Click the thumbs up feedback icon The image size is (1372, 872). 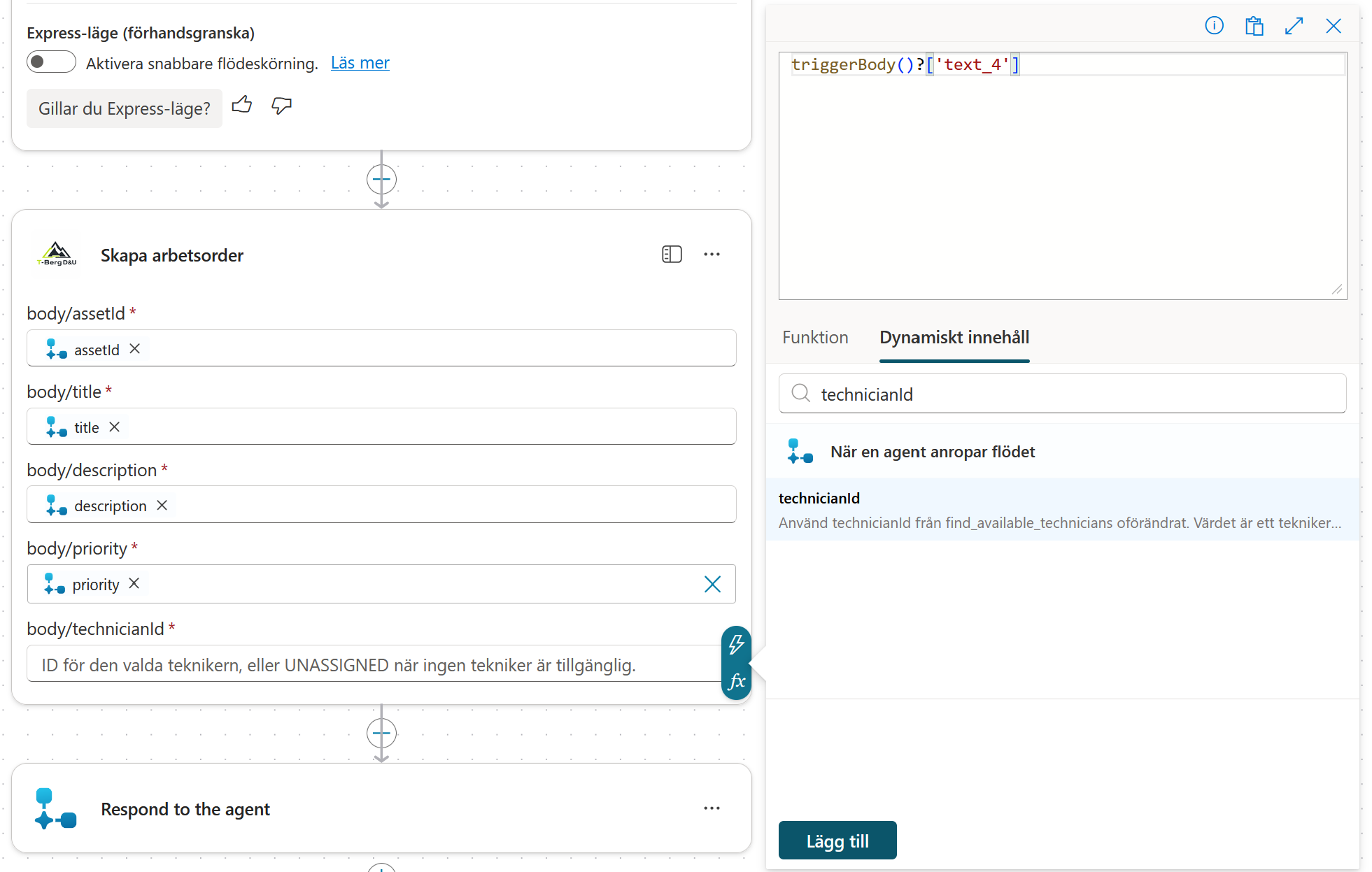click(x=242, y=106)
